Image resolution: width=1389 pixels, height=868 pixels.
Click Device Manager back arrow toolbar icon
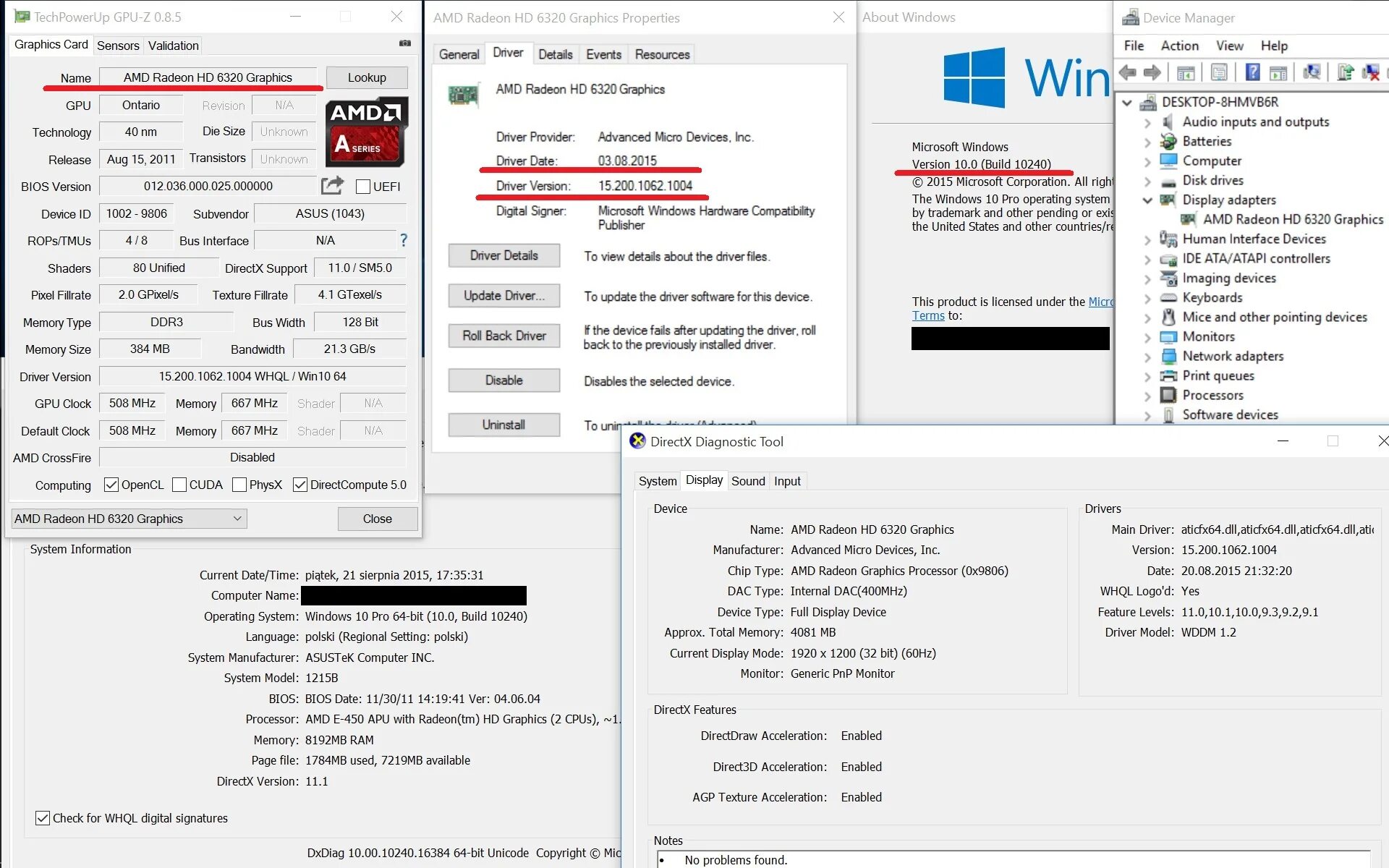(1127, 72)
